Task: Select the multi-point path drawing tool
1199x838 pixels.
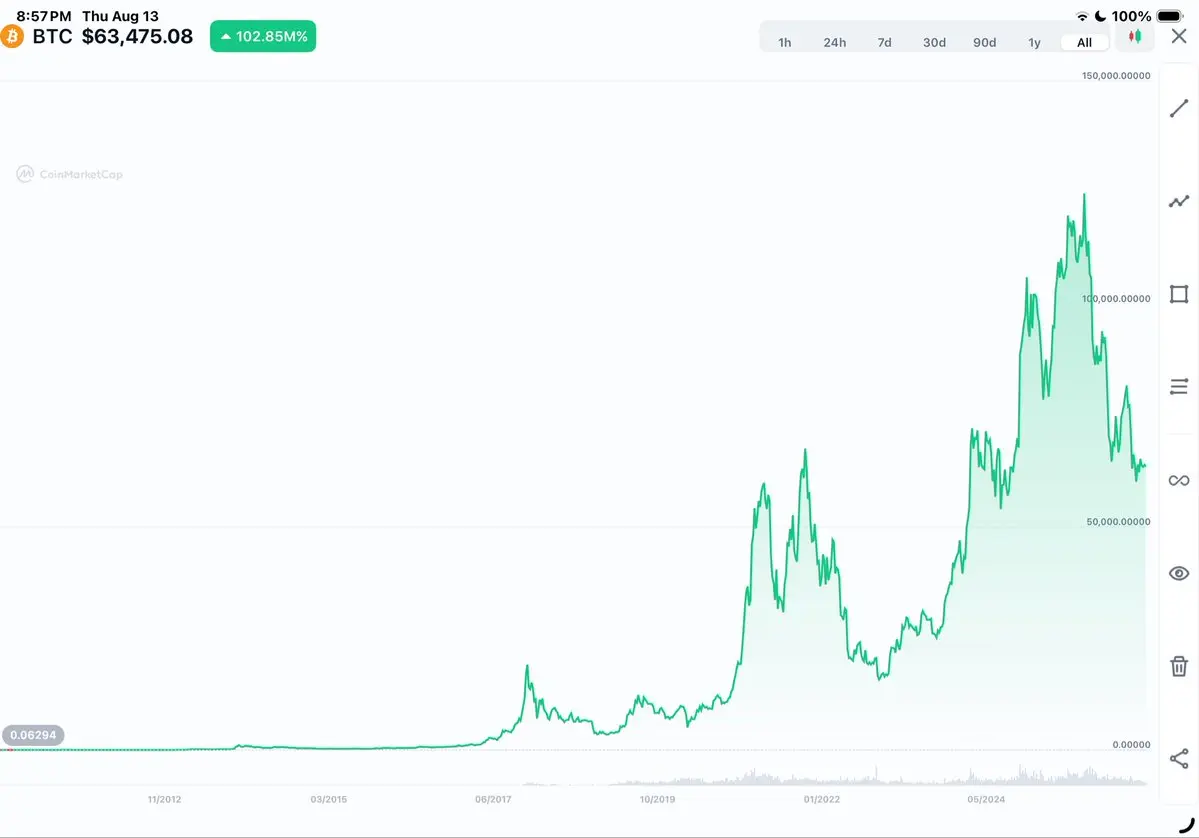Action: tap(1178, 201)
